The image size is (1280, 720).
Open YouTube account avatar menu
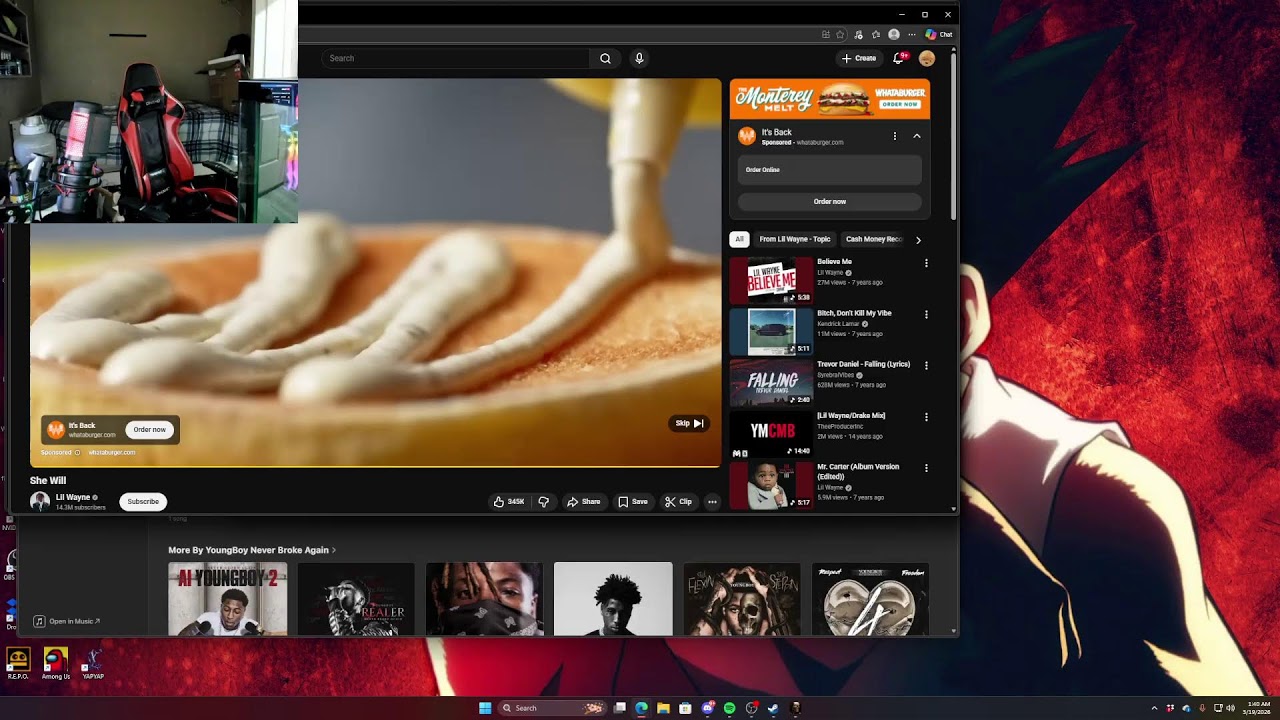point(927,58)
